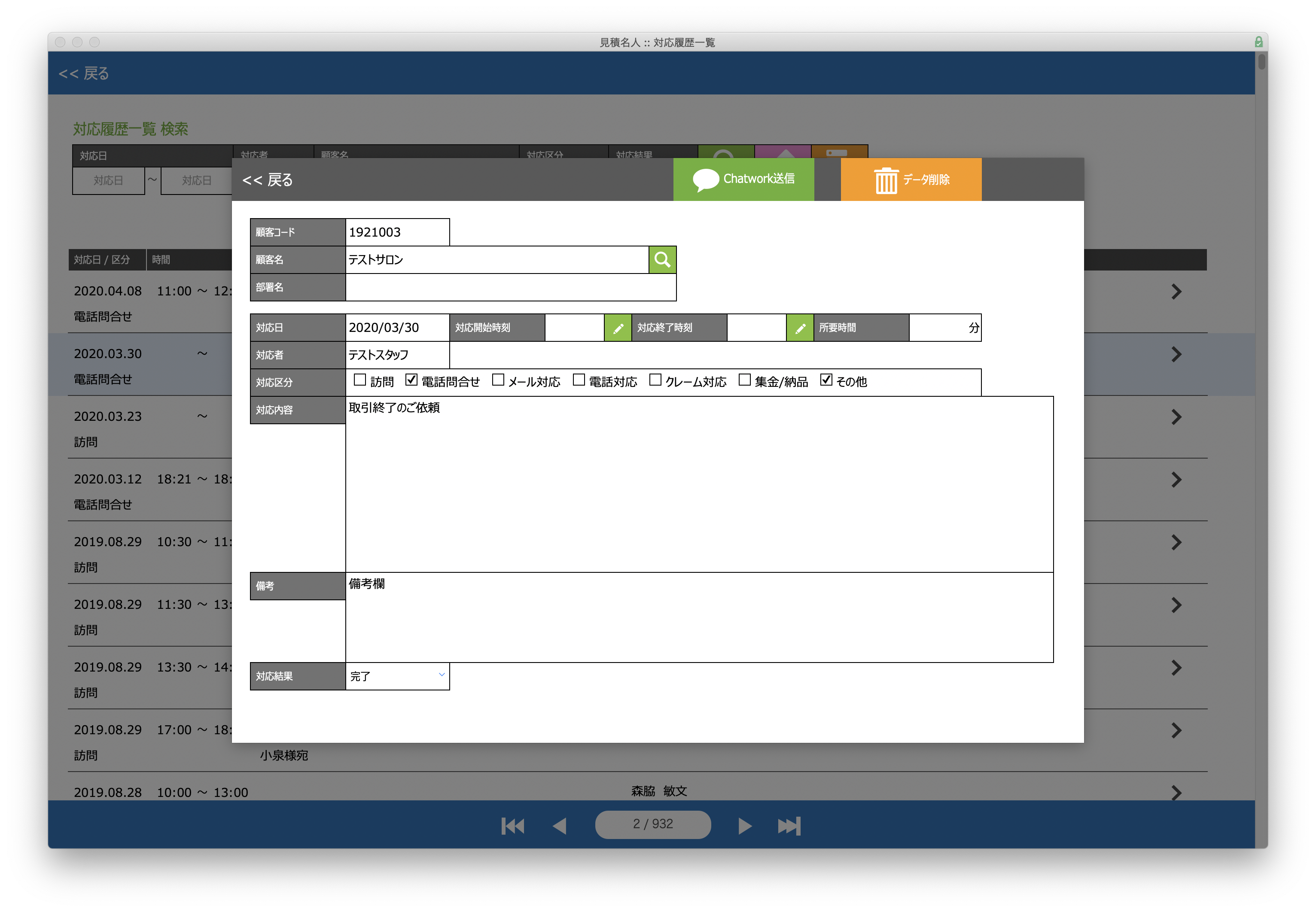Click << 戻る in the blue top bar
This screenshot has width=1316, height=912.
click(x=84, y=74)
